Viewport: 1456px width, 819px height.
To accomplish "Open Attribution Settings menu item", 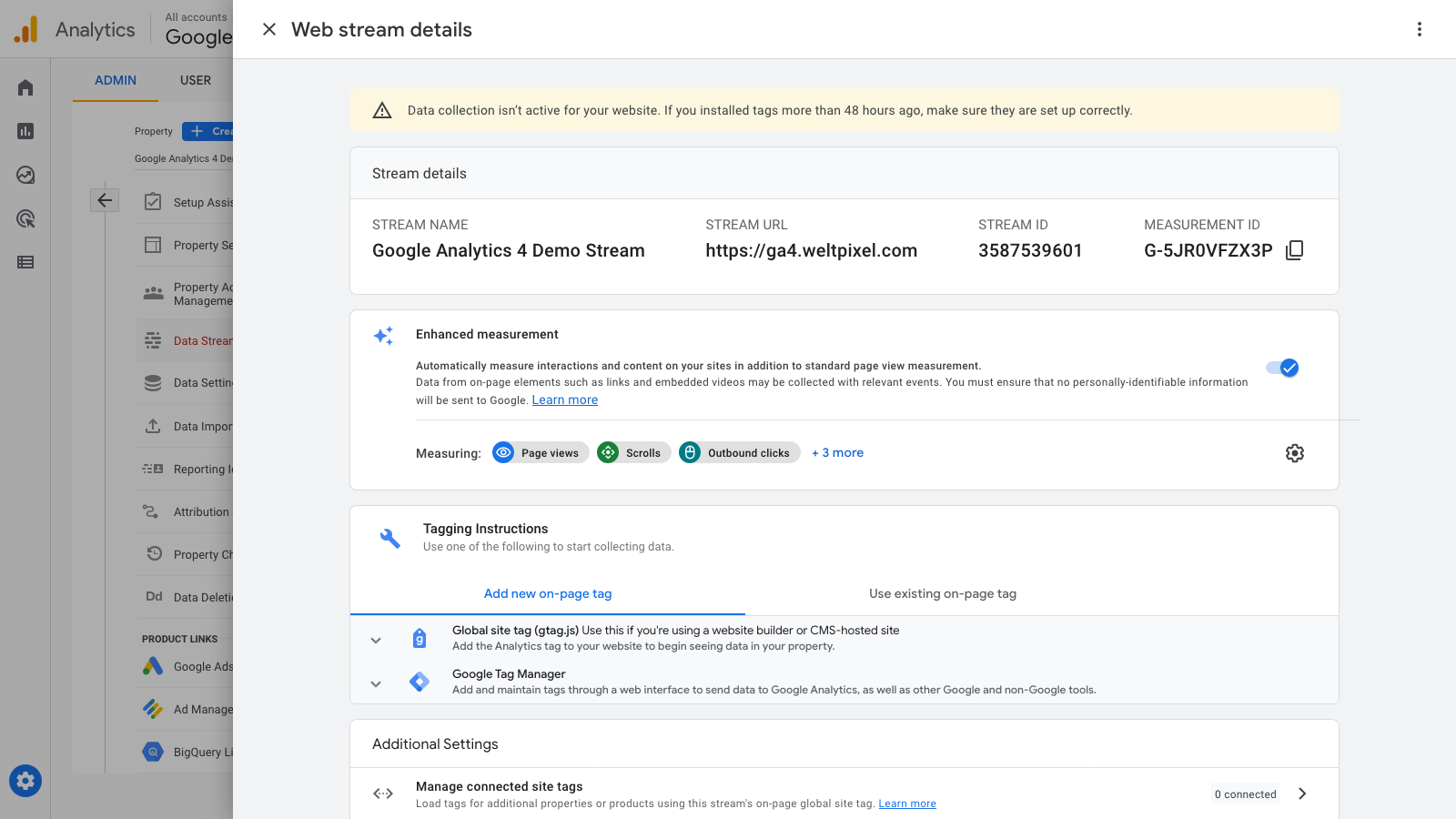I will point(187,511).
